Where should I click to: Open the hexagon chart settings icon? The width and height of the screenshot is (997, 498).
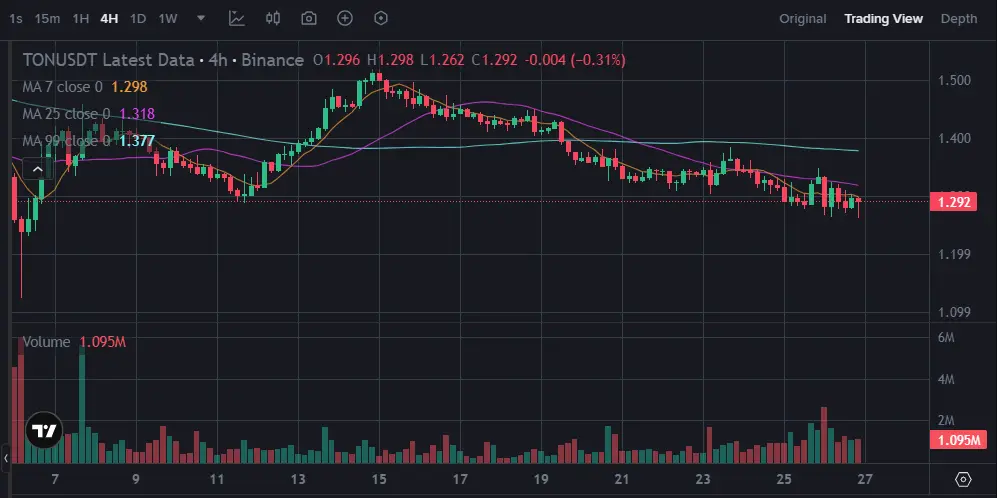click(381, 18)
